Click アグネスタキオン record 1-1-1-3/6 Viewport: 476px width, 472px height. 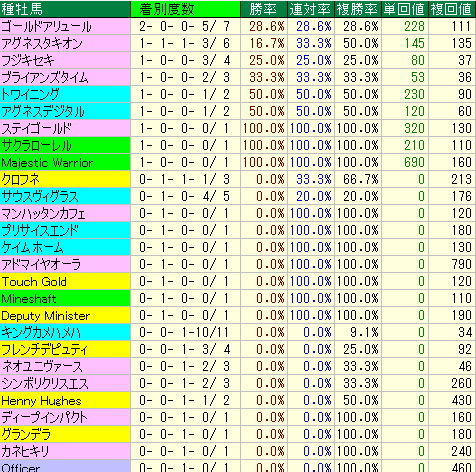(x=184, y=43)
